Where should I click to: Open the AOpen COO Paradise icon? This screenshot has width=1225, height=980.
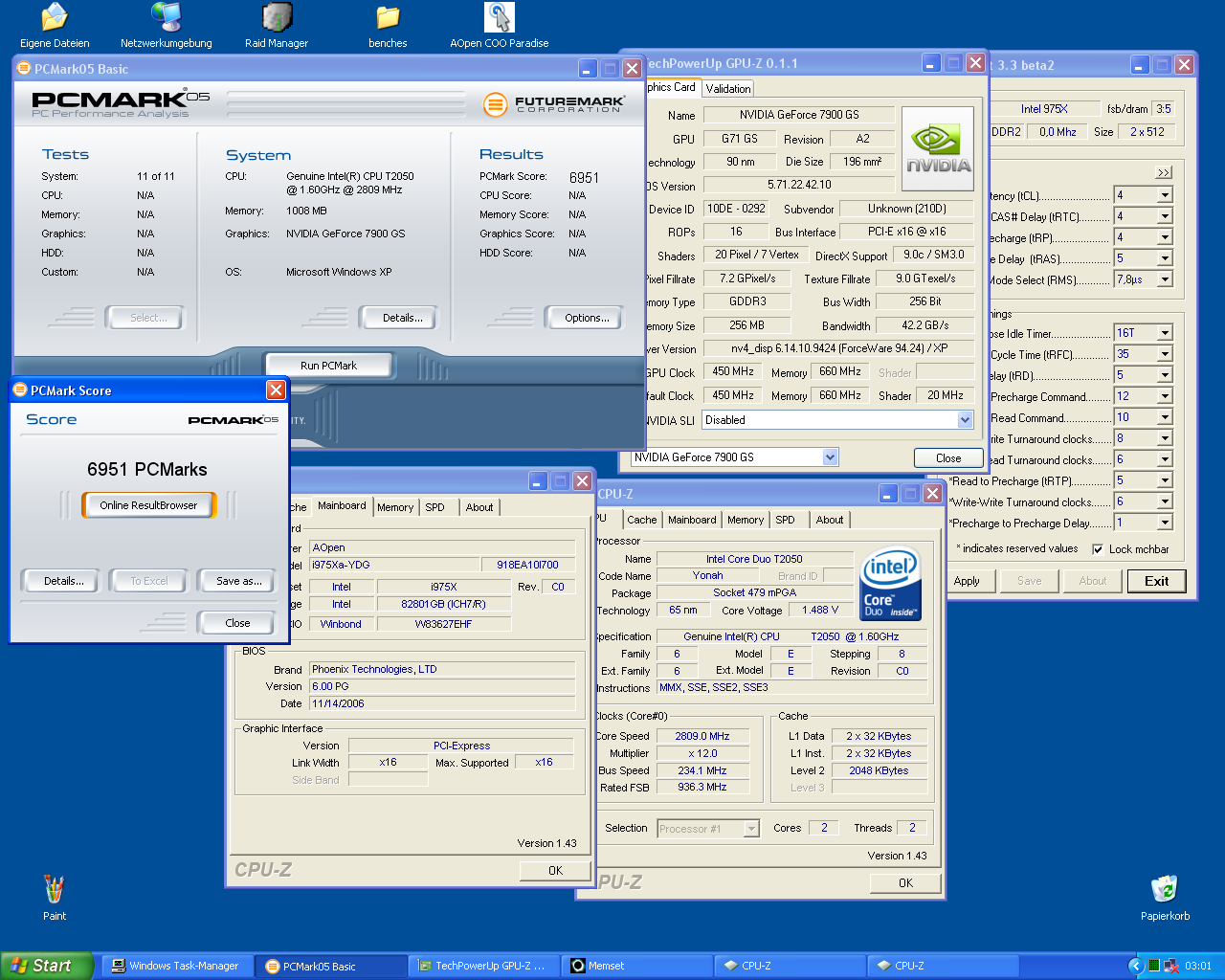[x=500, y=26]
